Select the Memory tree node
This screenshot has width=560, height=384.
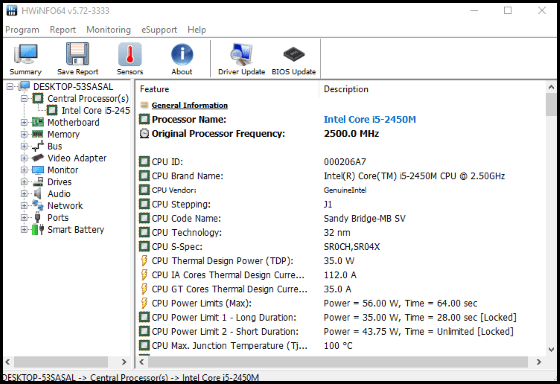[63, 134]
